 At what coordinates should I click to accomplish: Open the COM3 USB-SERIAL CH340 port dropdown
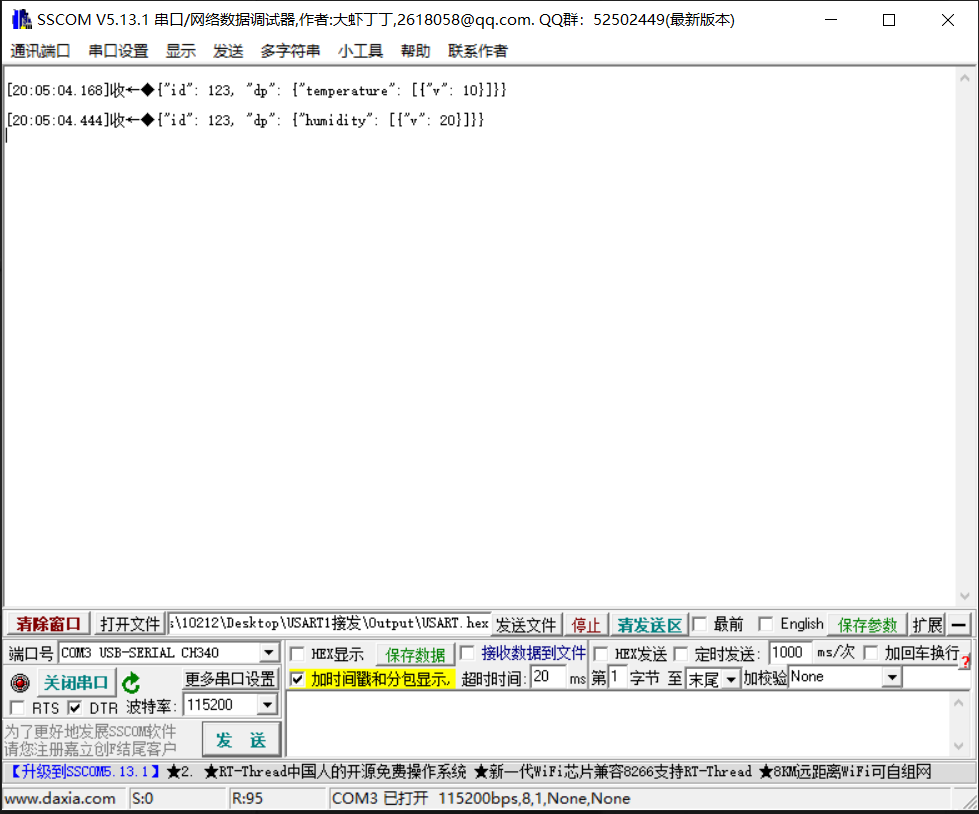click(268, 652)
